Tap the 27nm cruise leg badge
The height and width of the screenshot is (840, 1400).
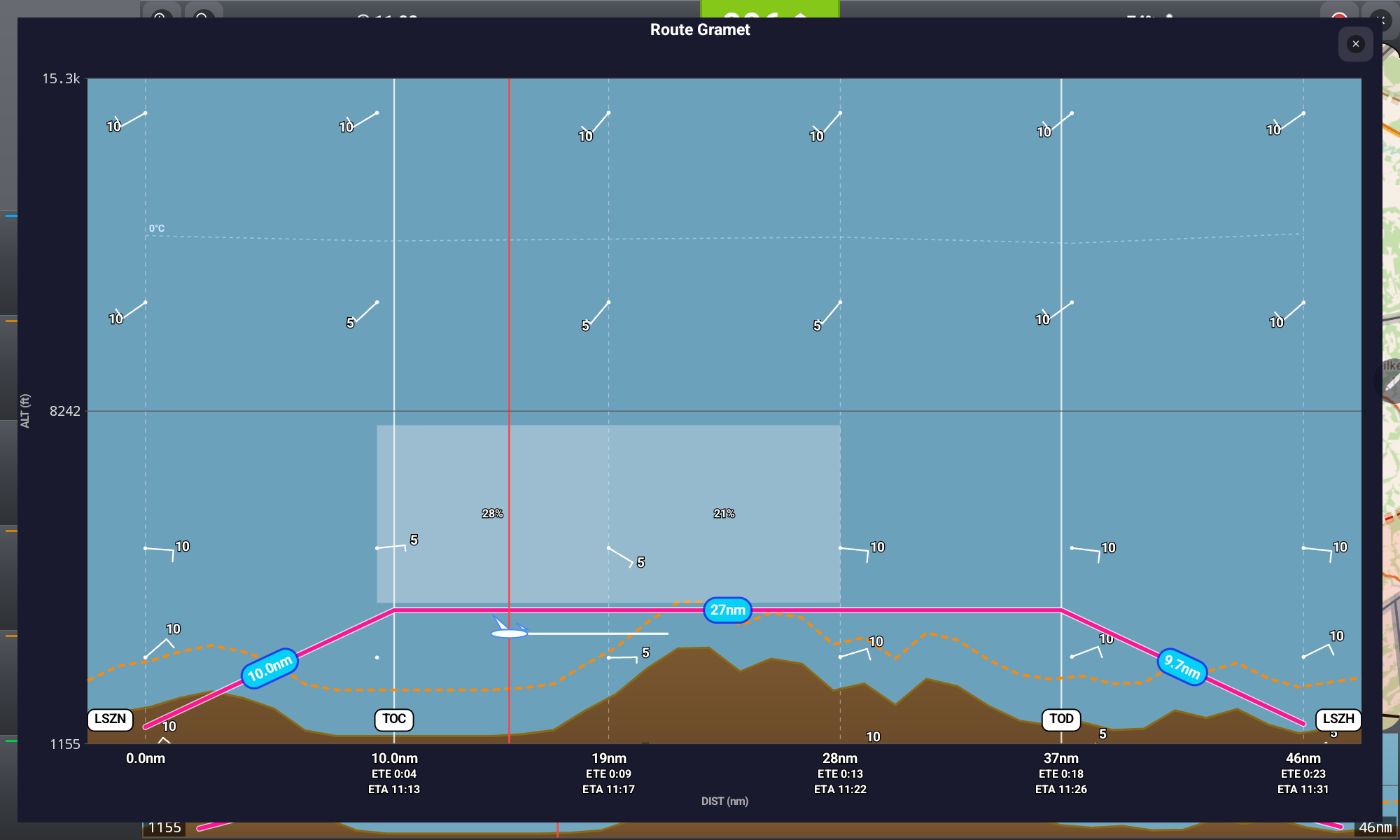point(728,610)
